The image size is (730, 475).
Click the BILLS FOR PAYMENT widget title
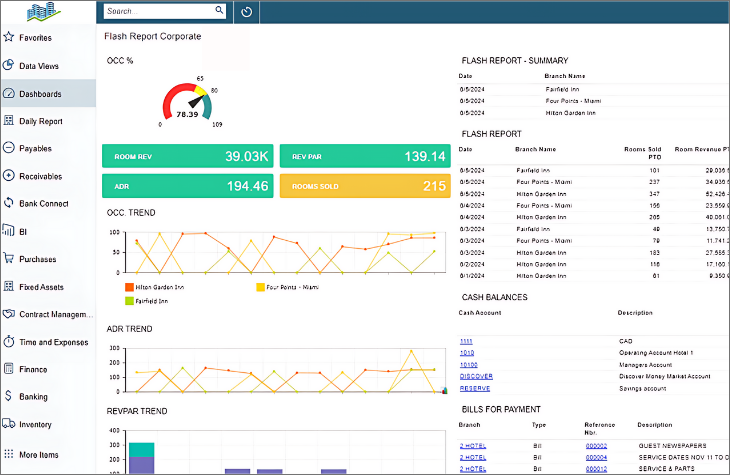tap(501, 409)
